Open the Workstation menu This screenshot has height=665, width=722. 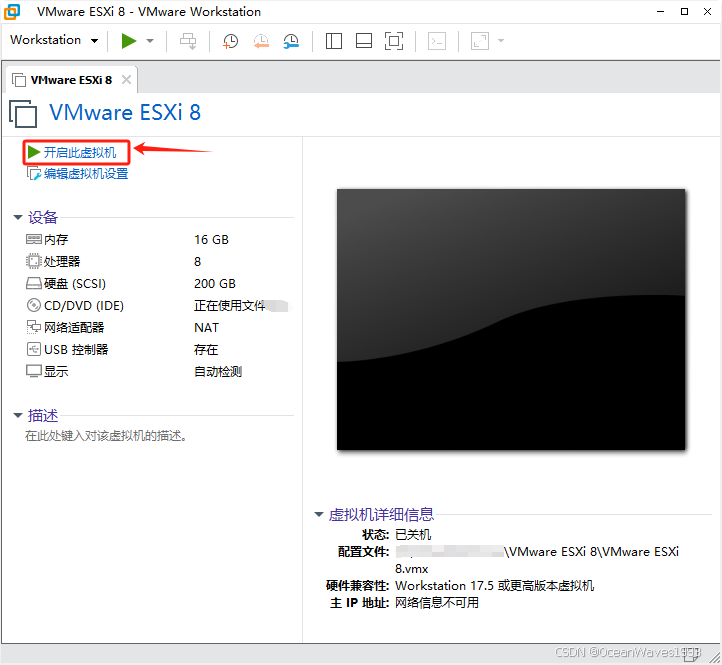(x=54, y=40)
